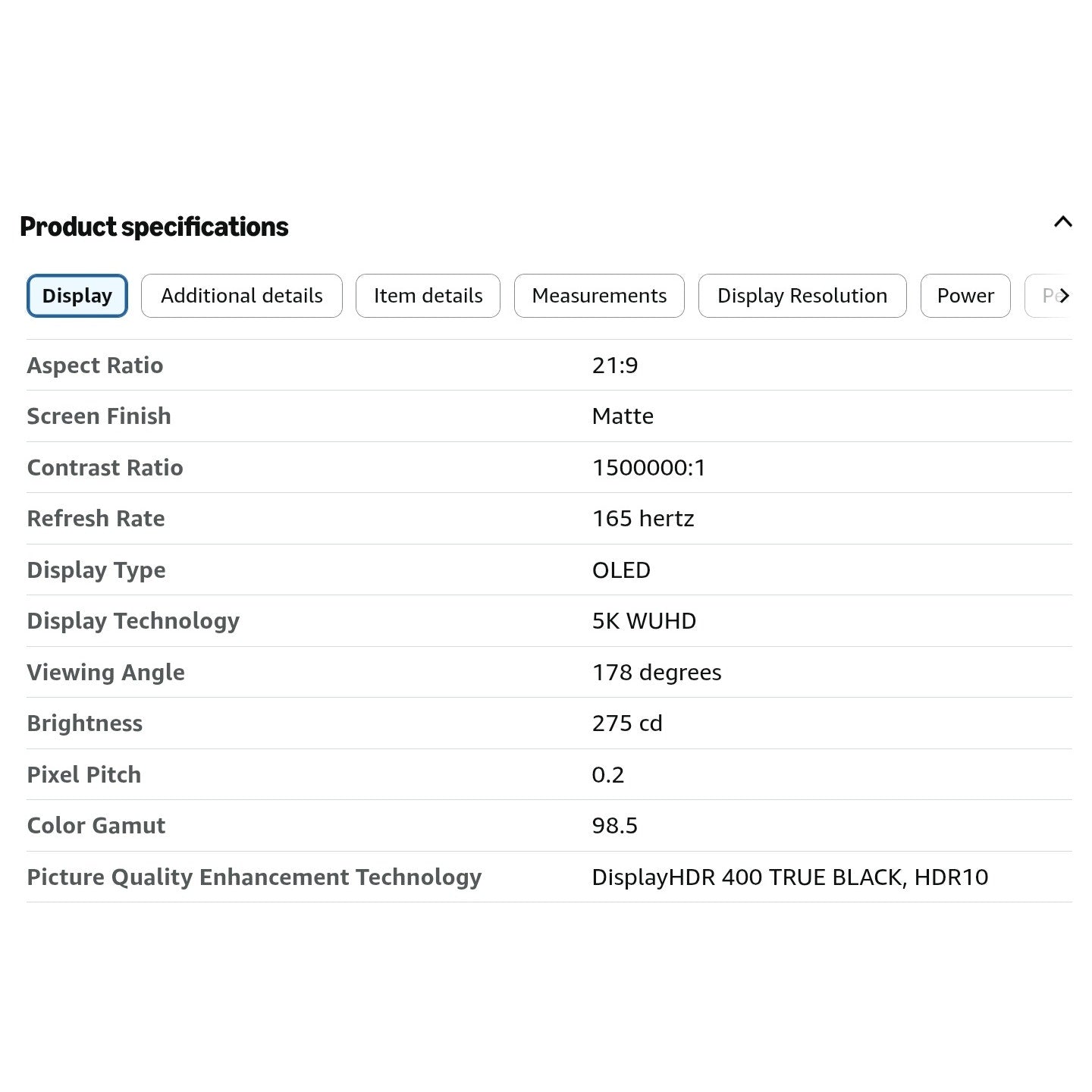Click the Aspect Ratio label

pos(95,366)
